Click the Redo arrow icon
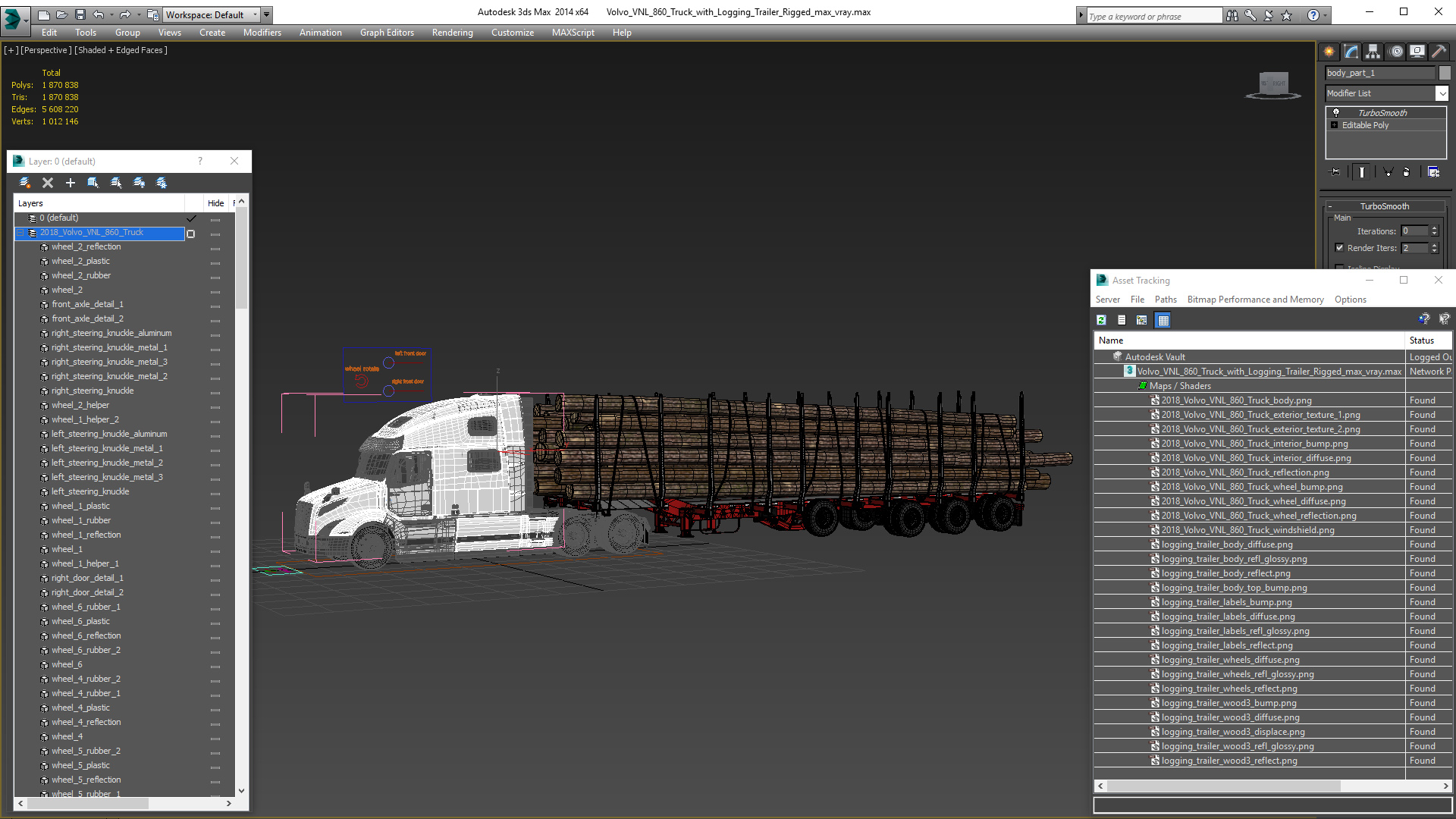 coord(125,14)
